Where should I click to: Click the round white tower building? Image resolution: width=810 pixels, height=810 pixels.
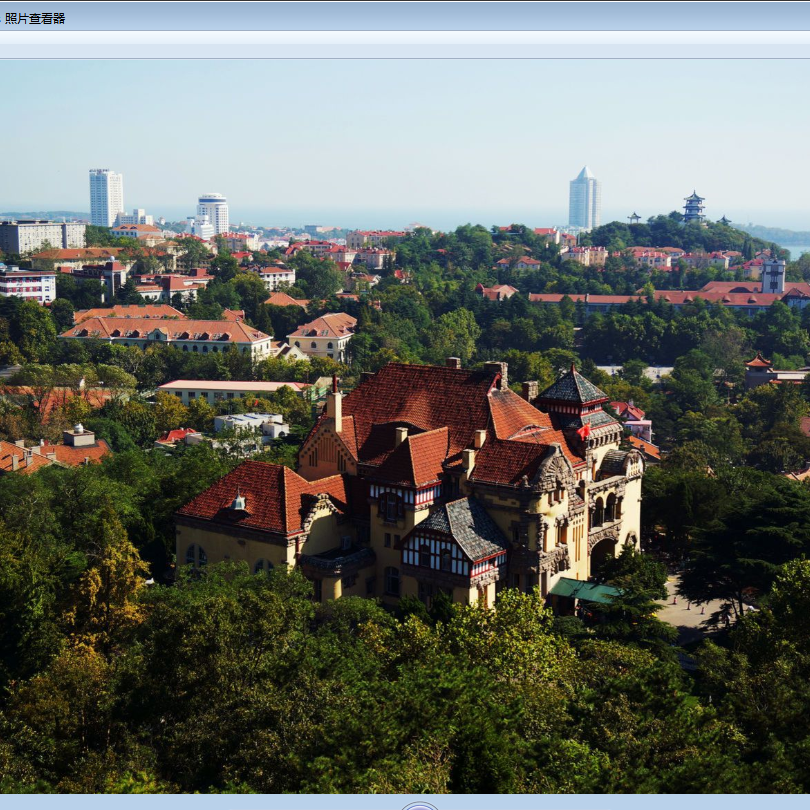click(x=212, y=212)
